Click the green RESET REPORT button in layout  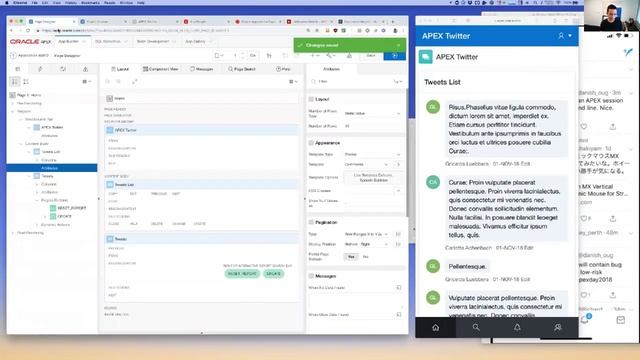tap(242, 274)
